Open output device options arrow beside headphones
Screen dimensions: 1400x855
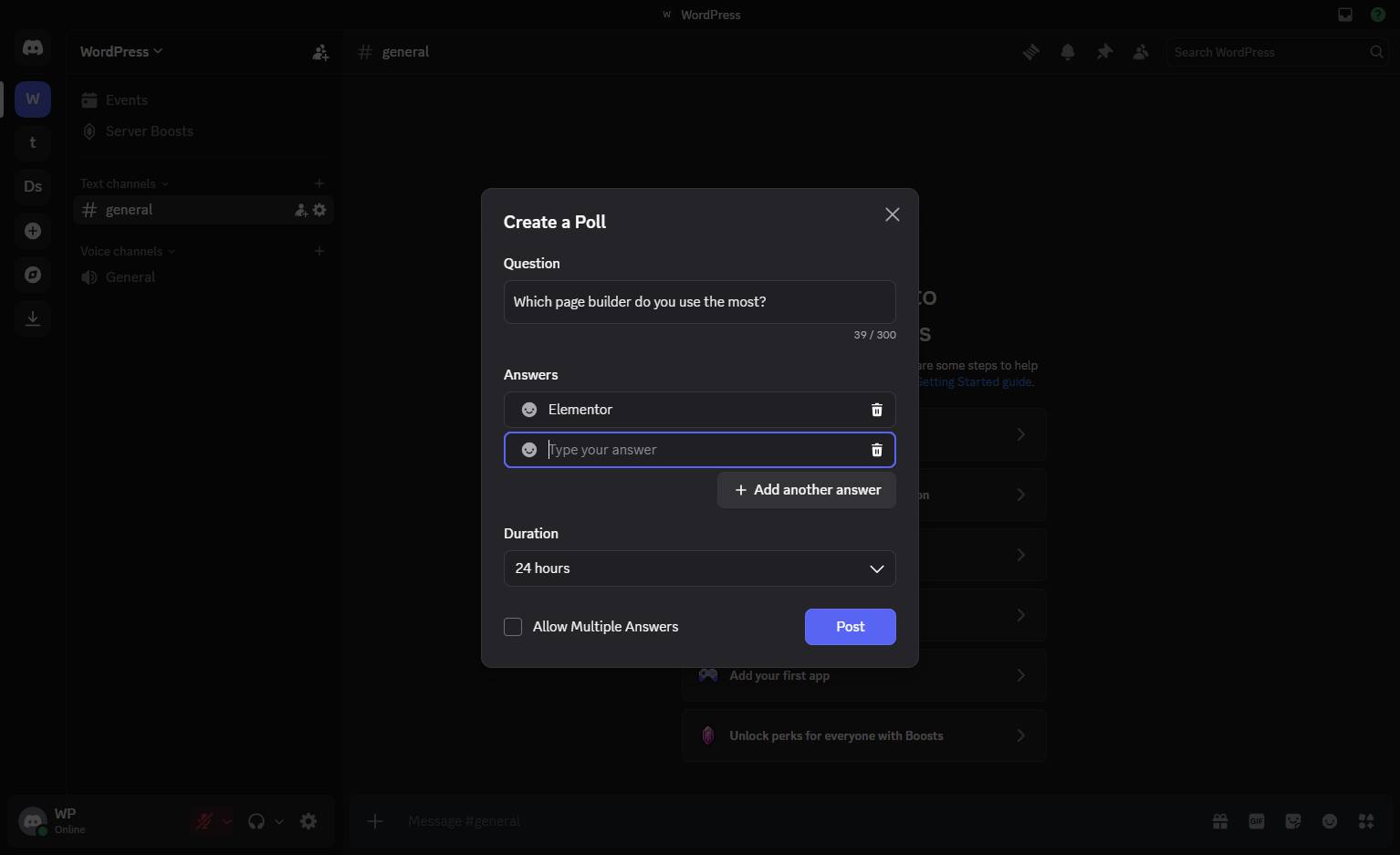[279, 821]
